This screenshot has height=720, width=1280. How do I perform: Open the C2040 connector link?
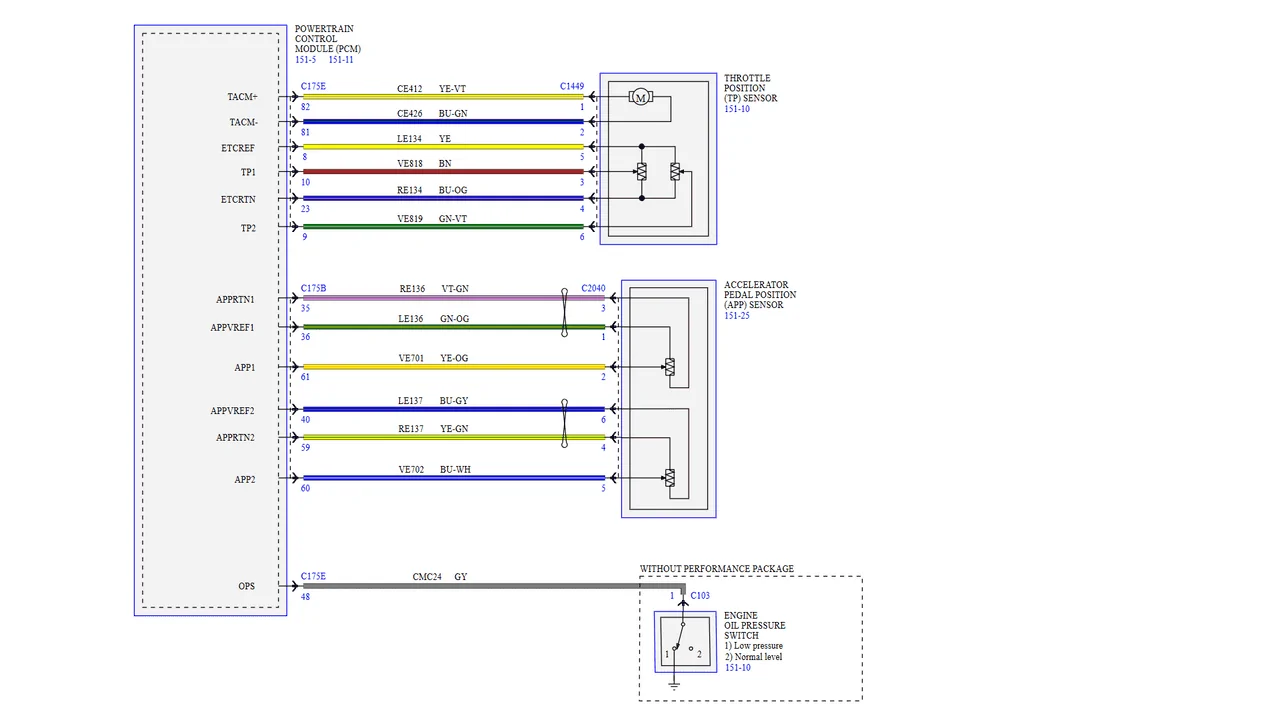[x=593, y=289]
